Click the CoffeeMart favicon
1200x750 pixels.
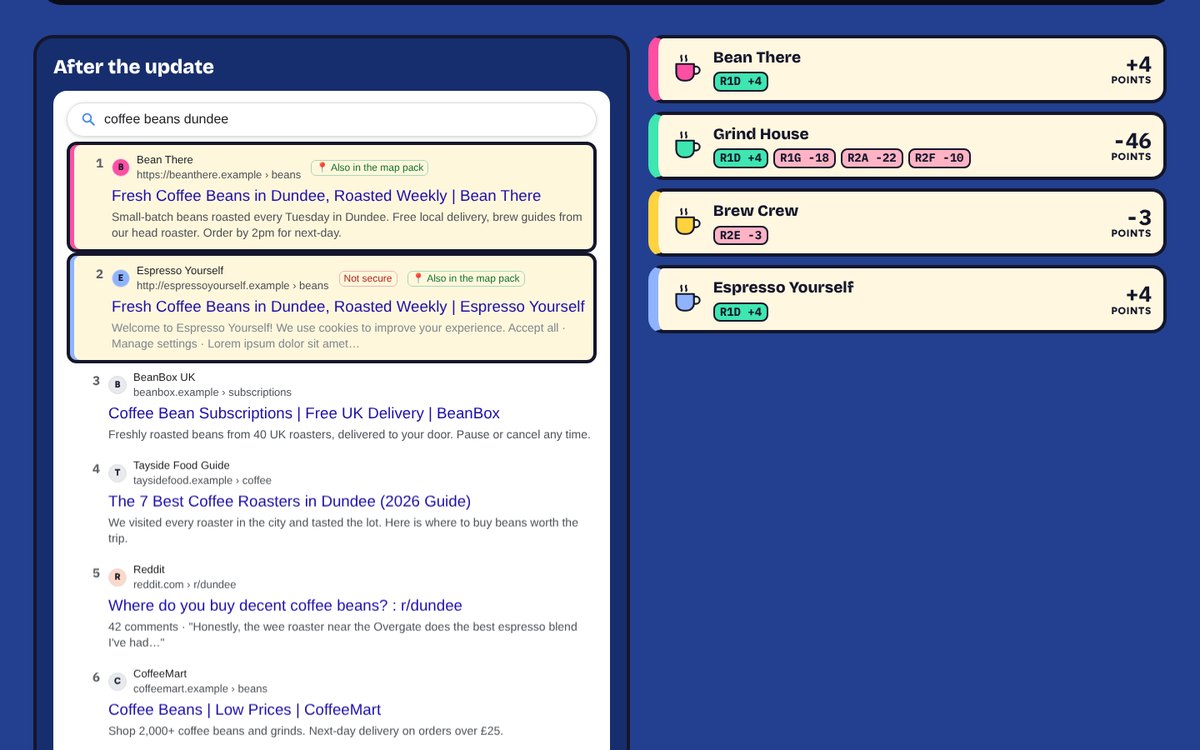117,681
